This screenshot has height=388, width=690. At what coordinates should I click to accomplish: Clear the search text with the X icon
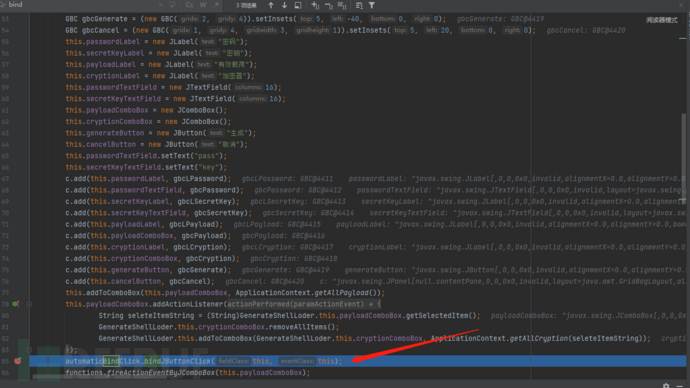pyautogui.click(x=161, y=5)
